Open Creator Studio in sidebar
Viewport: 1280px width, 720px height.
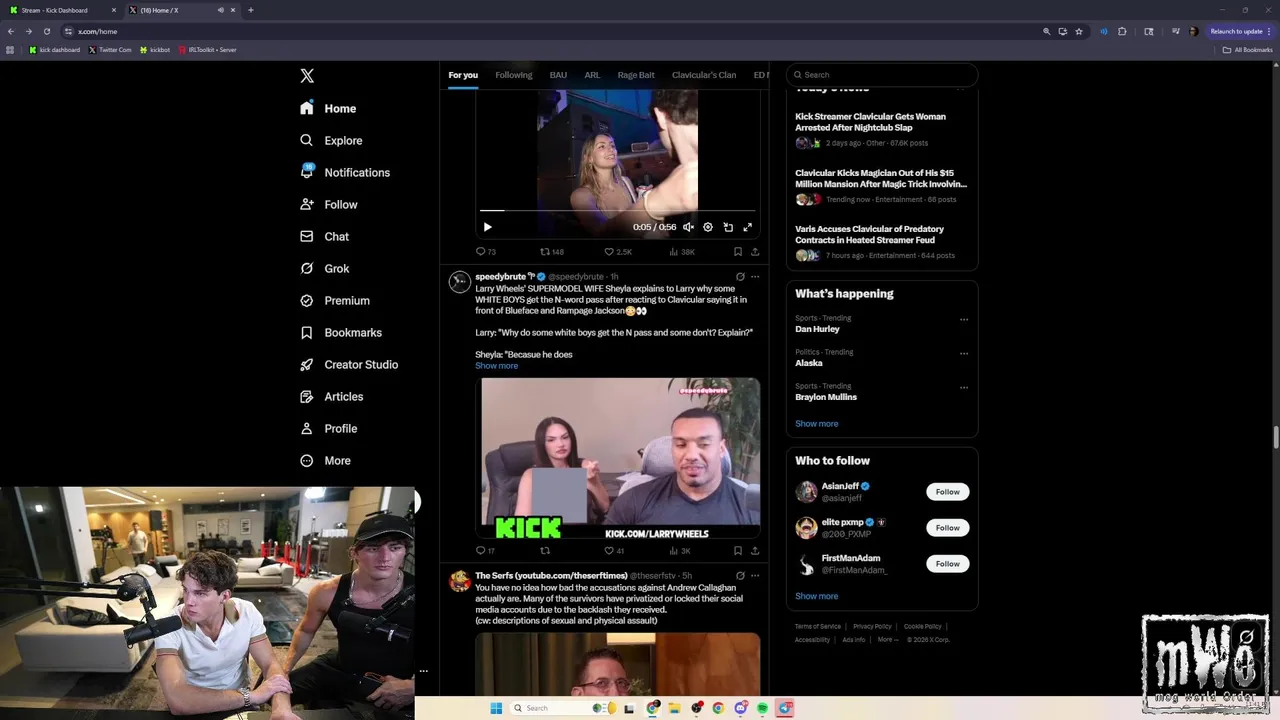348,364
